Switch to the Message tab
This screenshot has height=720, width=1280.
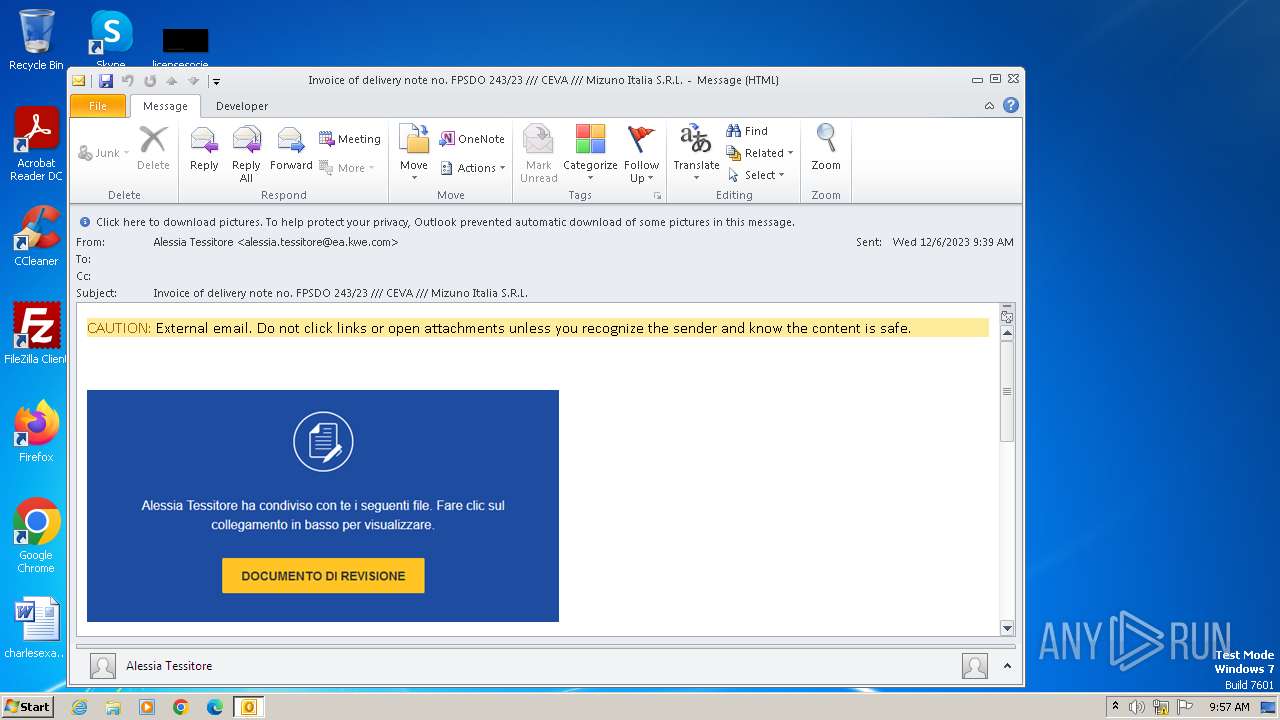pyautogui.click(x=165, y=106)
